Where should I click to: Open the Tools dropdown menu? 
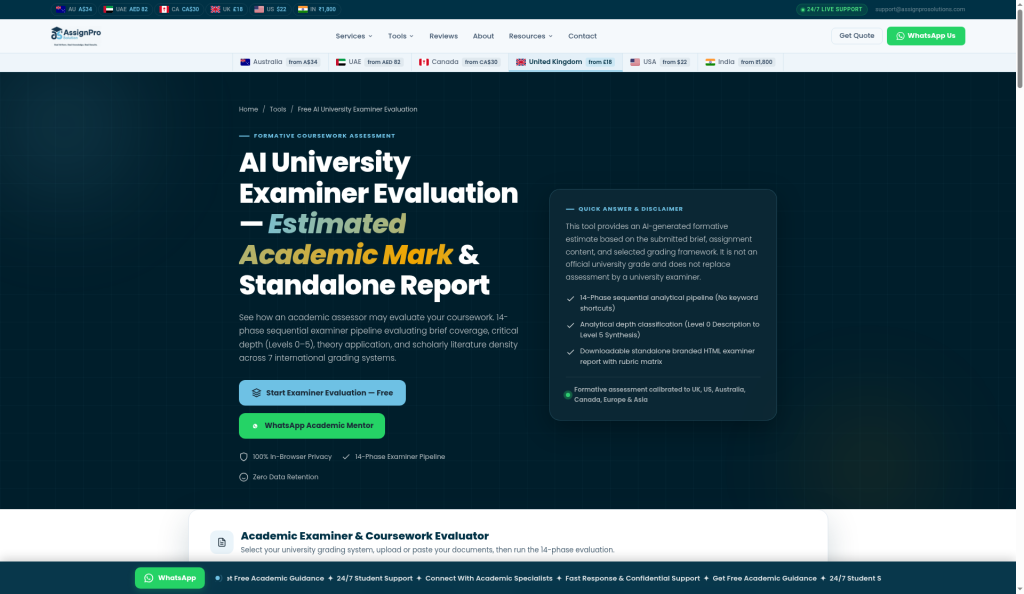[400, 36]
